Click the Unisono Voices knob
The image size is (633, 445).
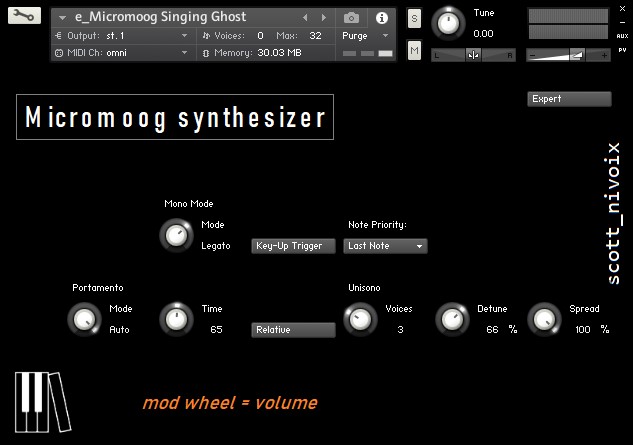tap(361, 319)
